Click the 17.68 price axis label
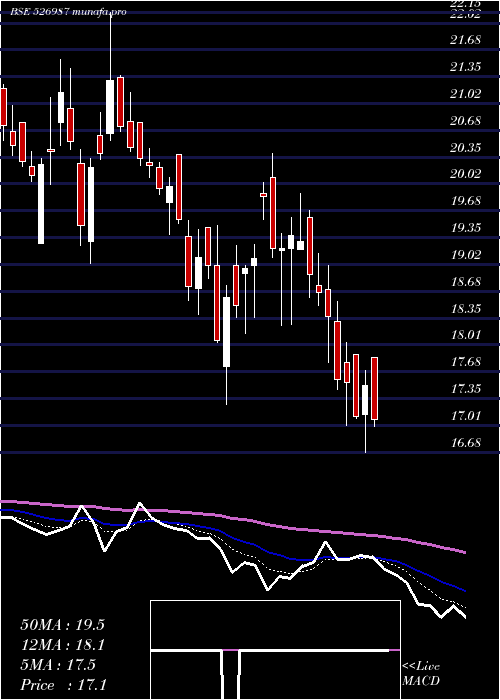 [x=466, y=362]
